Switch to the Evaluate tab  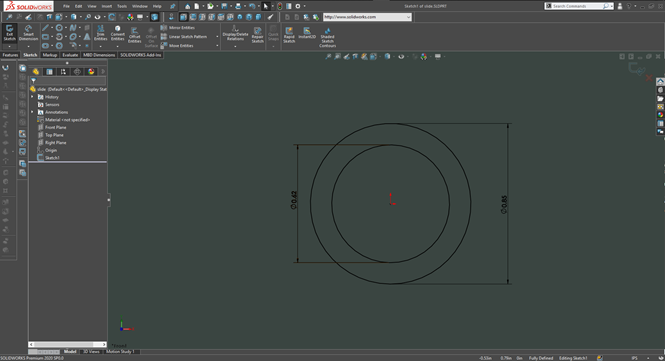tap(70, 55)
